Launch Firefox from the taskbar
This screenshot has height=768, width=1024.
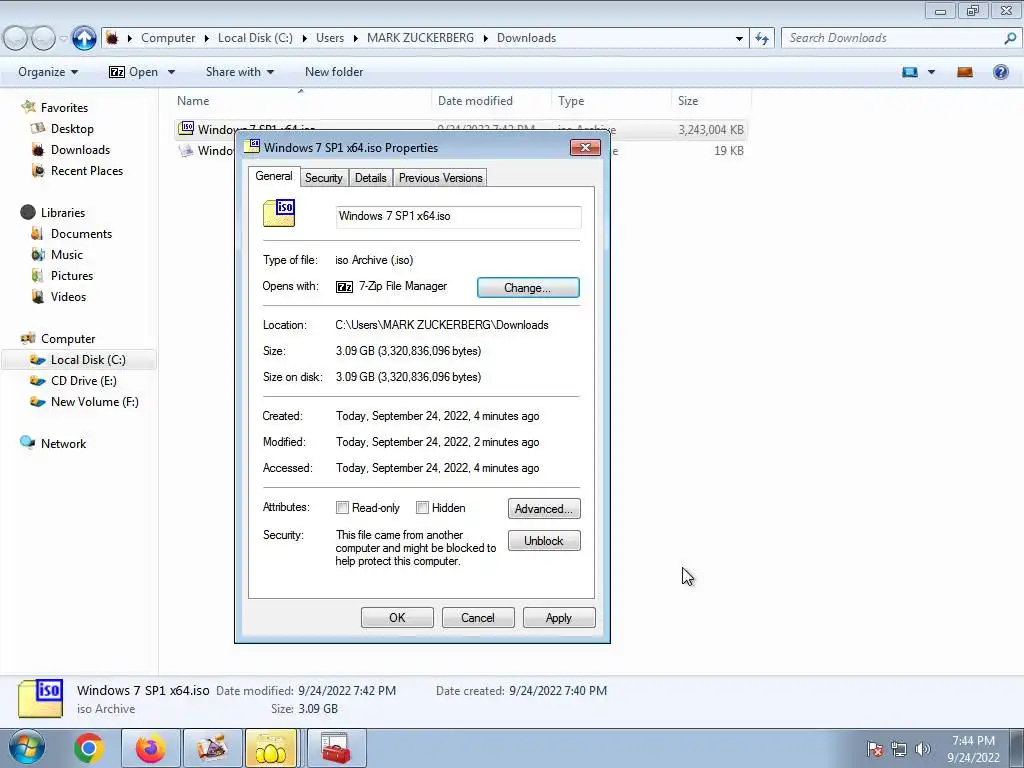point(150,748)
